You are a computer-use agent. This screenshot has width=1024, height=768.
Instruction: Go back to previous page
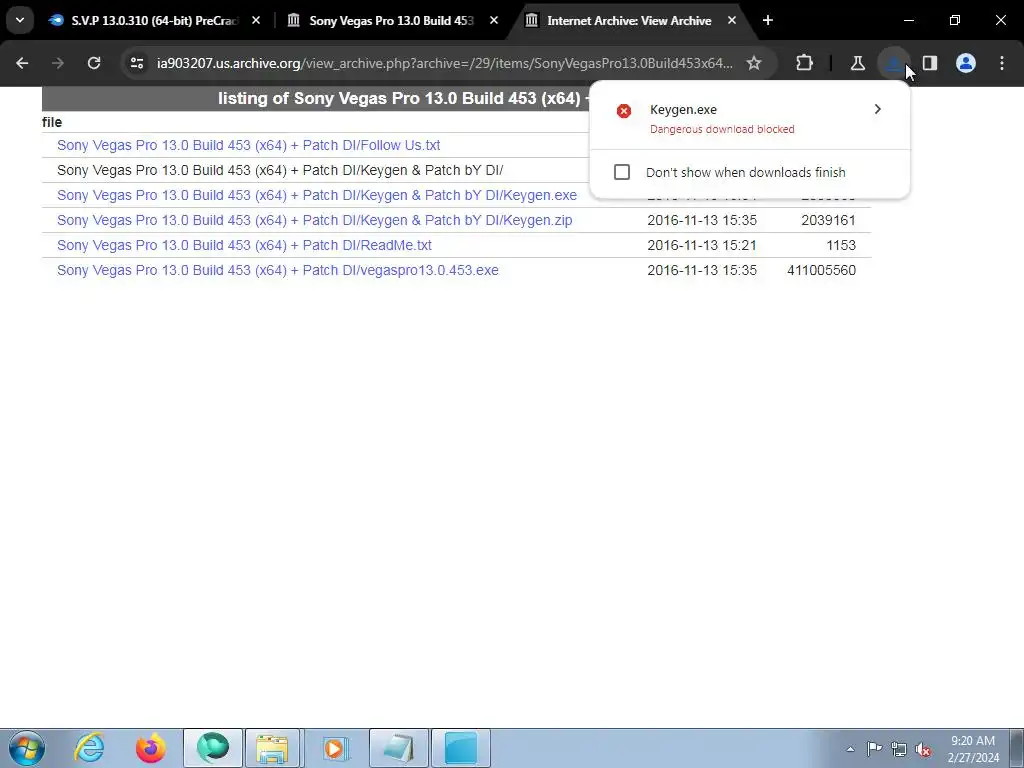coord(22,63)
